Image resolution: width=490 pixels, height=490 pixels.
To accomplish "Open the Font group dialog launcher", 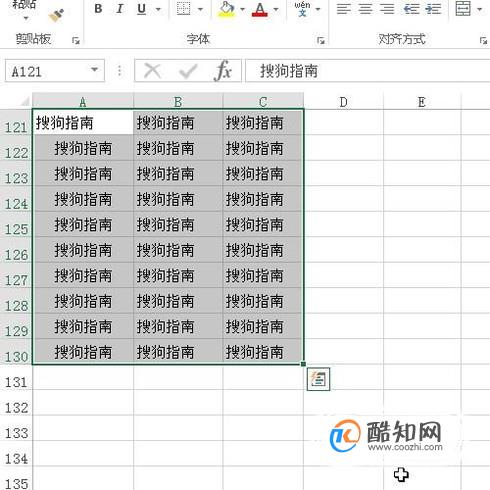I will 321,41.
